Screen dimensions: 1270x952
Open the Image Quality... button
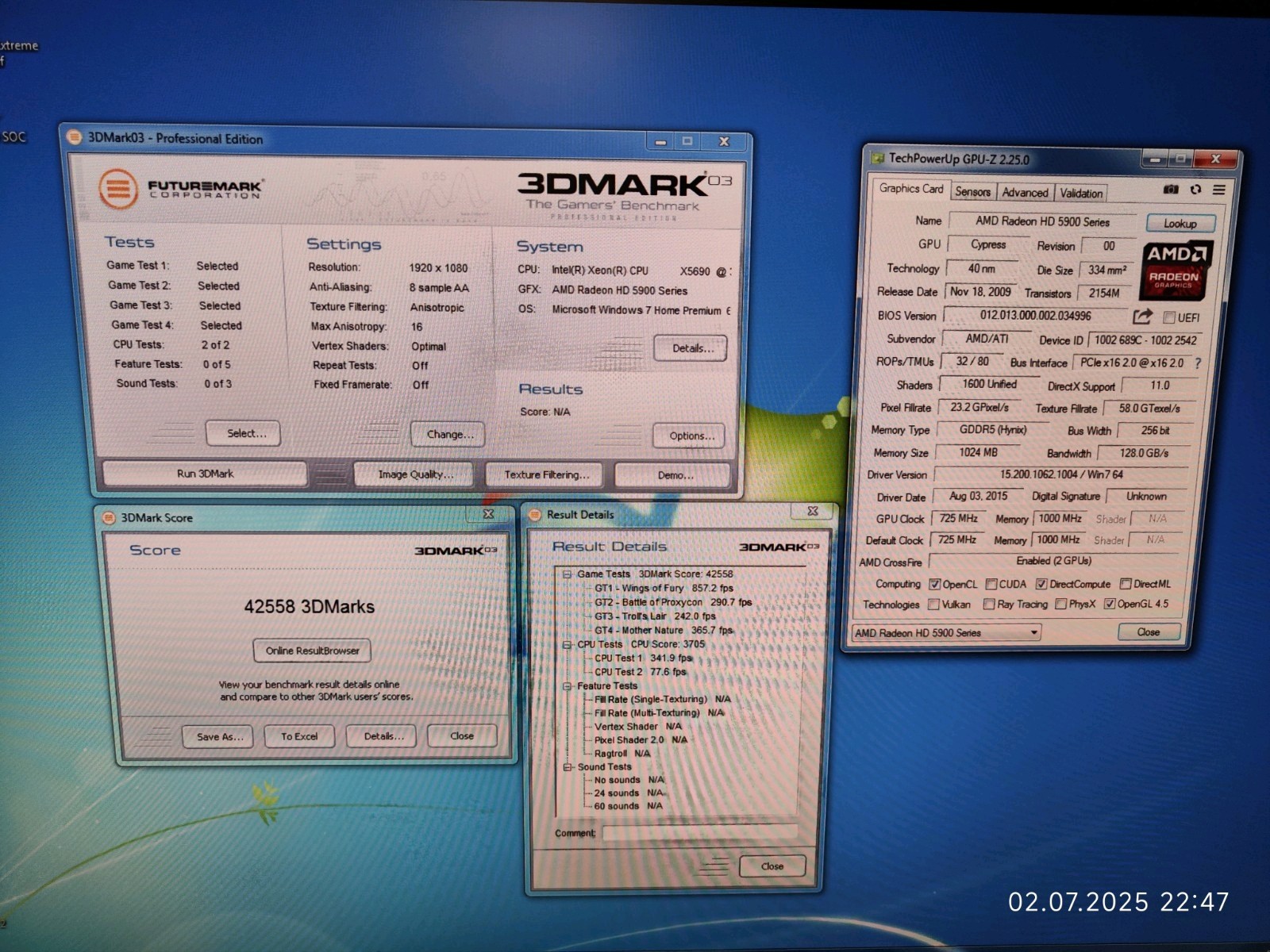pos(414,474)
